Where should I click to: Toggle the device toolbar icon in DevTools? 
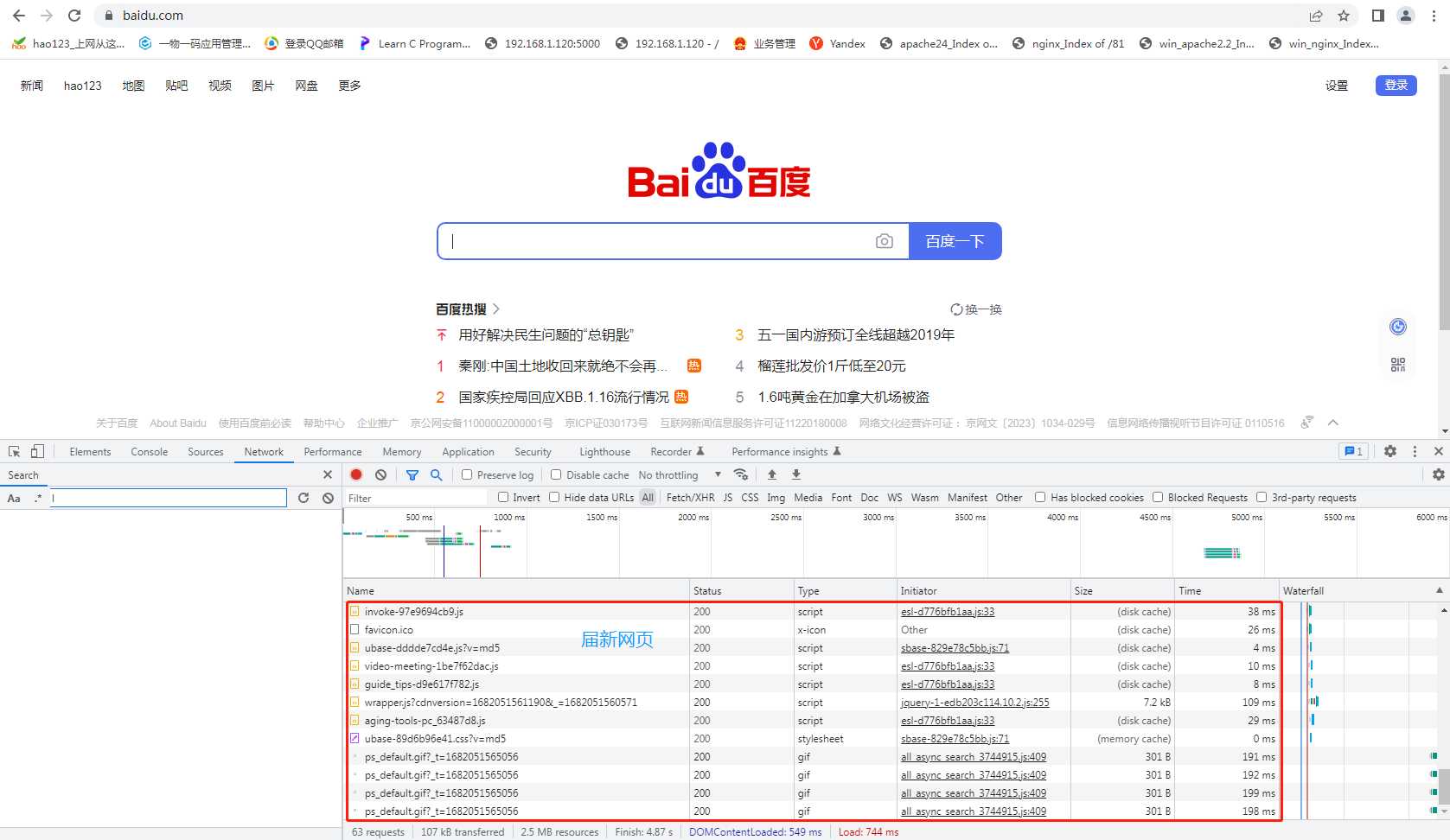37,451
